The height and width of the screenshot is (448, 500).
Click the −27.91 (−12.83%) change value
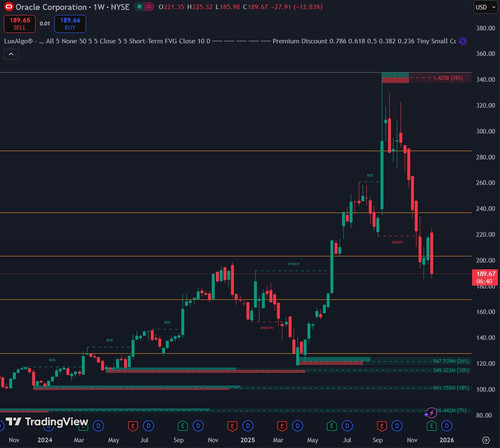point(297,7)
